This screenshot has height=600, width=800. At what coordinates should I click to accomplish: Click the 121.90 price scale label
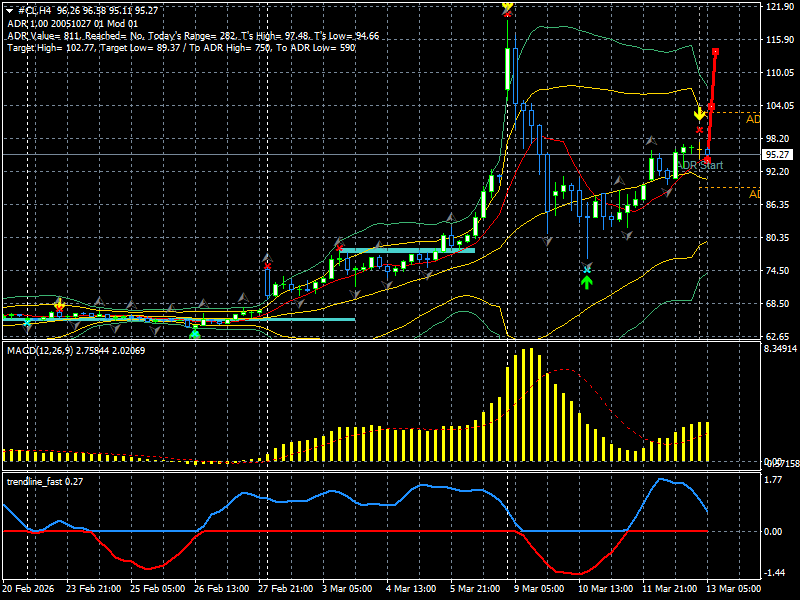point(780,6)
